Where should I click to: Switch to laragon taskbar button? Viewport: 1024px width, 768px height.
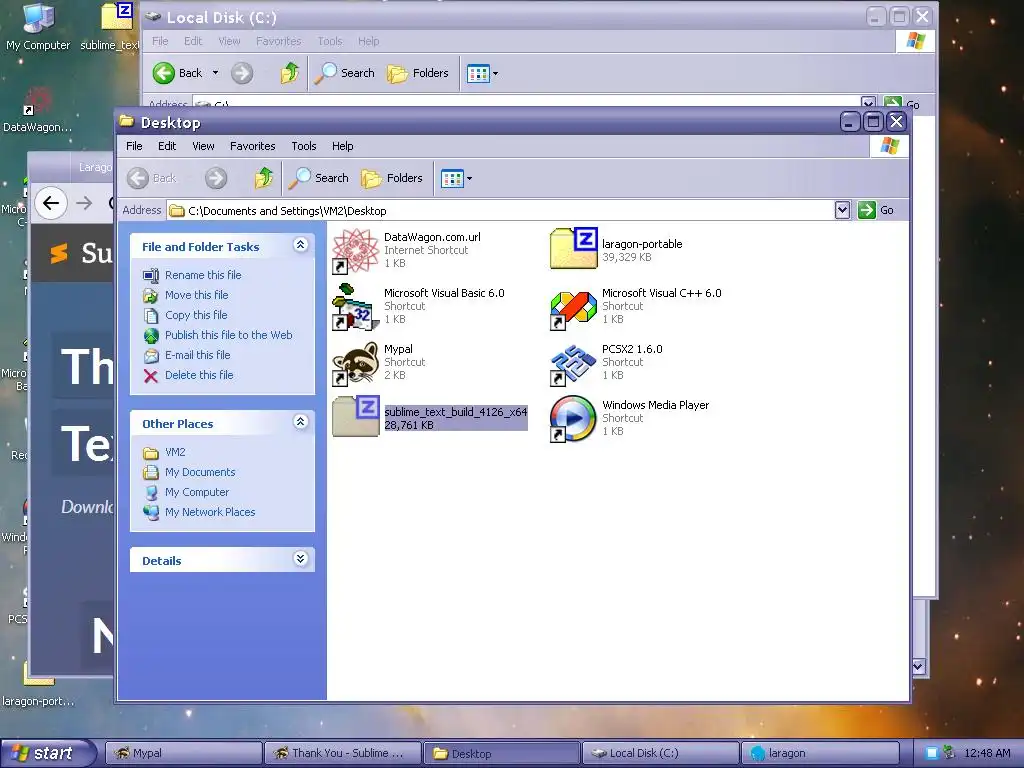820,753
